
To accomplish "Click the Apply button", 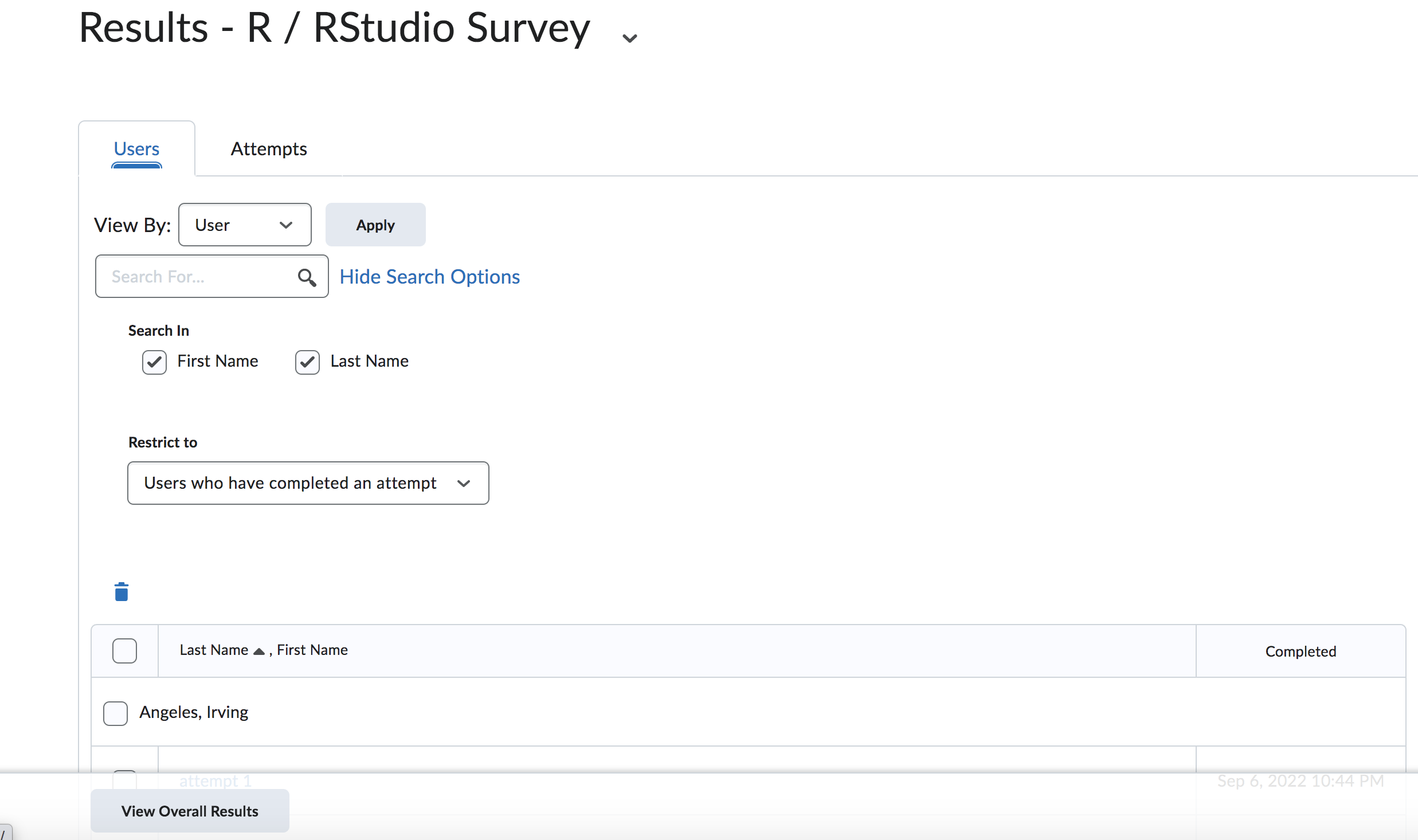I will 375,224.
